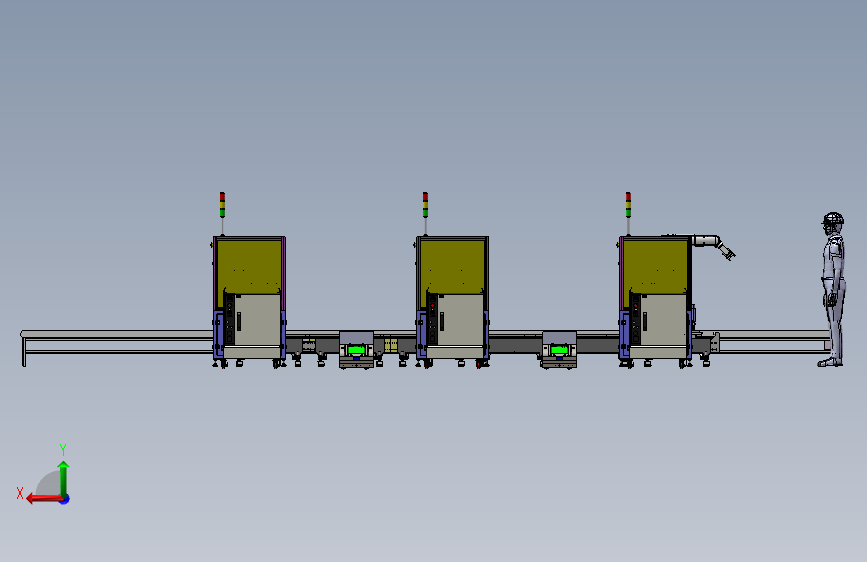
Task: Select the black control panel on leftmost machine
Action: (x=229, y=320)
